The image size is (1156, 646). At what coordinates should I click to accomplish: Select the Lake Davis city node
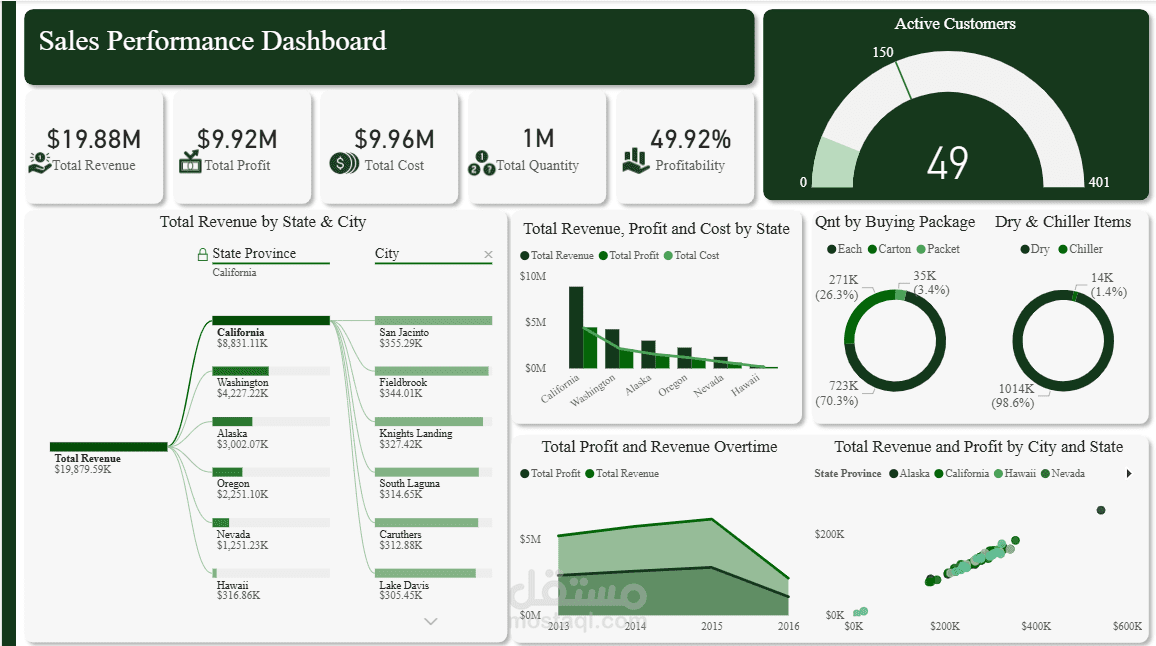click(433, 573)
